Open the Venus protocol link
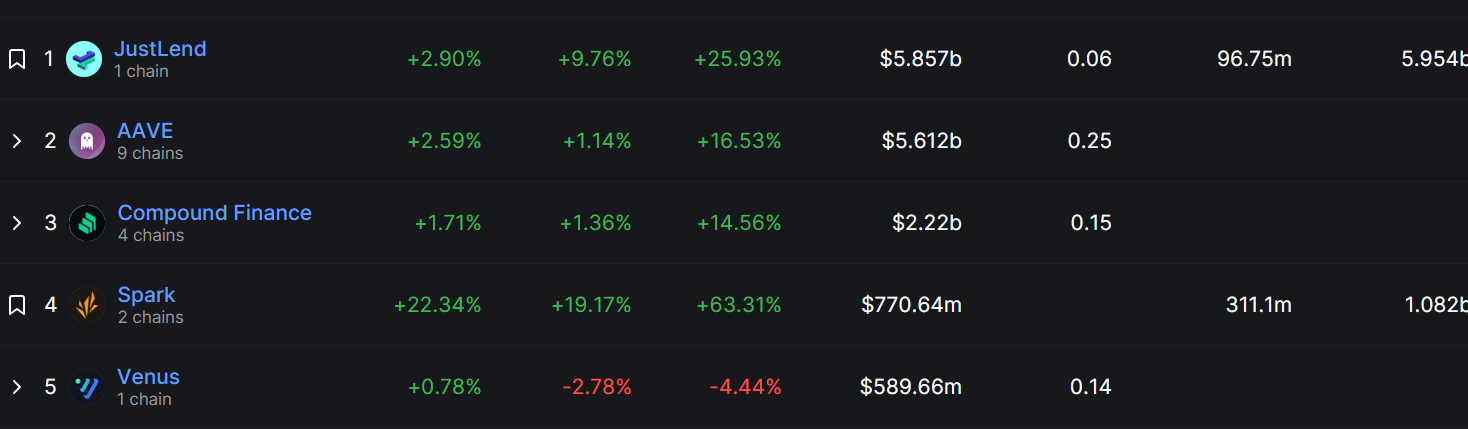1468x429 pixels. coord(148,376)
